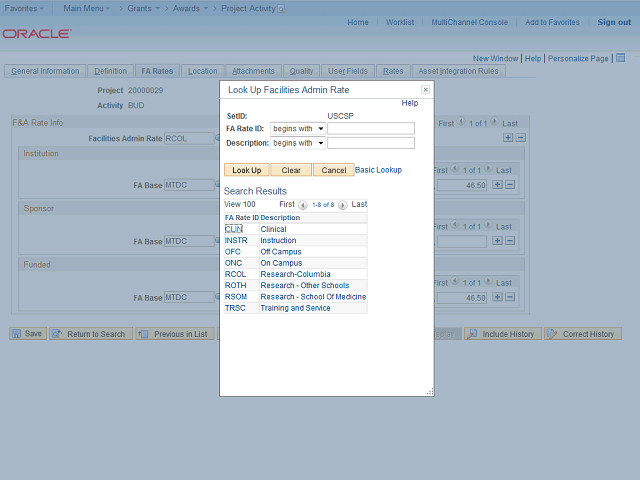Delete row in F&A Rate Info

520,138
